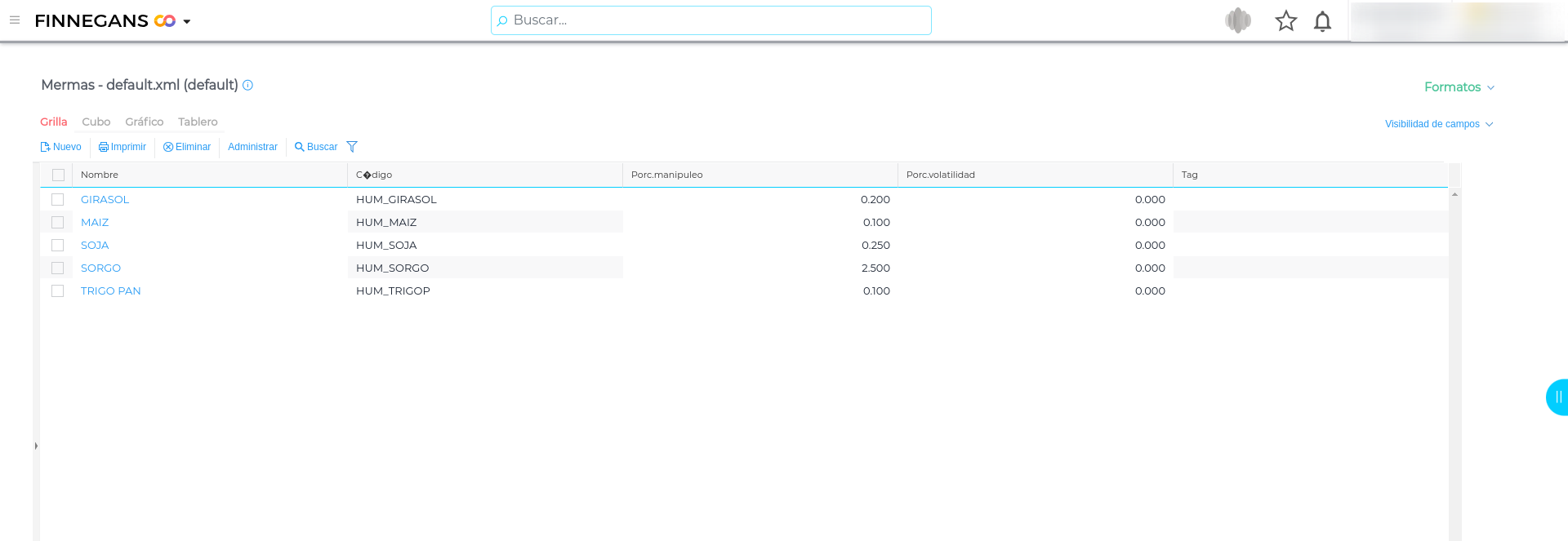Expand the Formatos dropdown
1568x541 pixels.
[1459, 87]
